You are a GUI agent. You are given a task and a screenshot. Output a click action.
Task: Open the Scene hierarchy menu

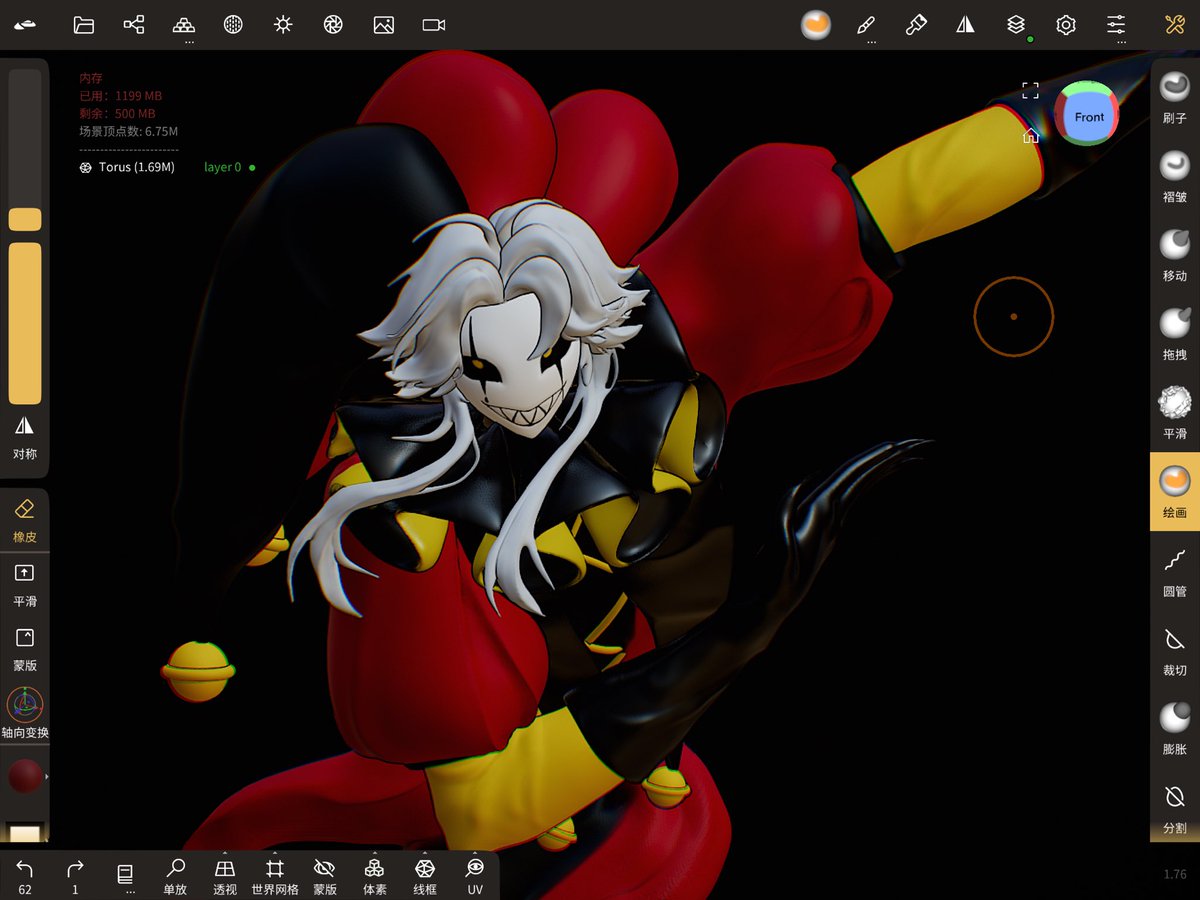133,25
